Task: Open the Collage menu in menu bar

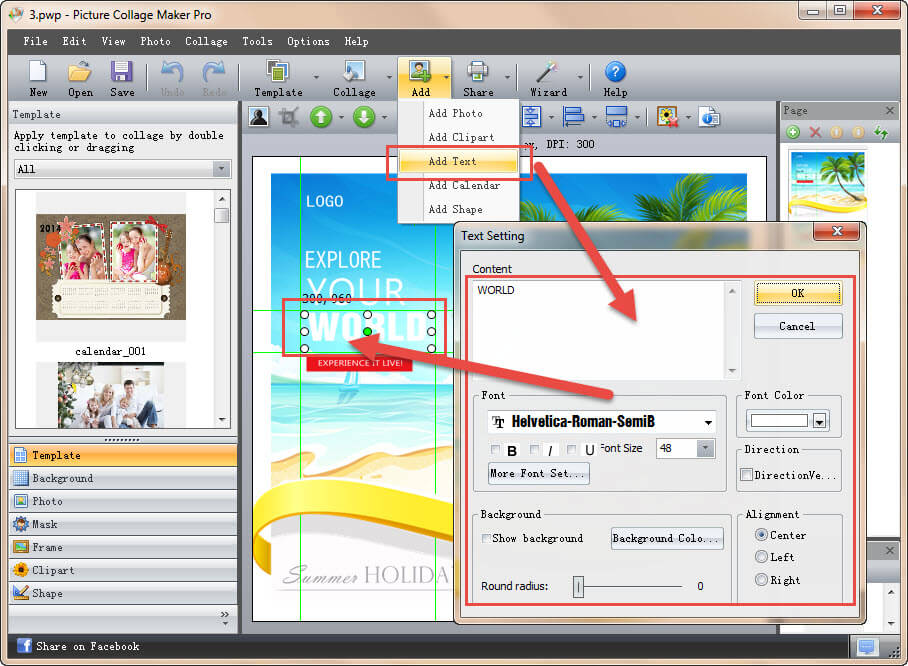Action: [206, 41]
